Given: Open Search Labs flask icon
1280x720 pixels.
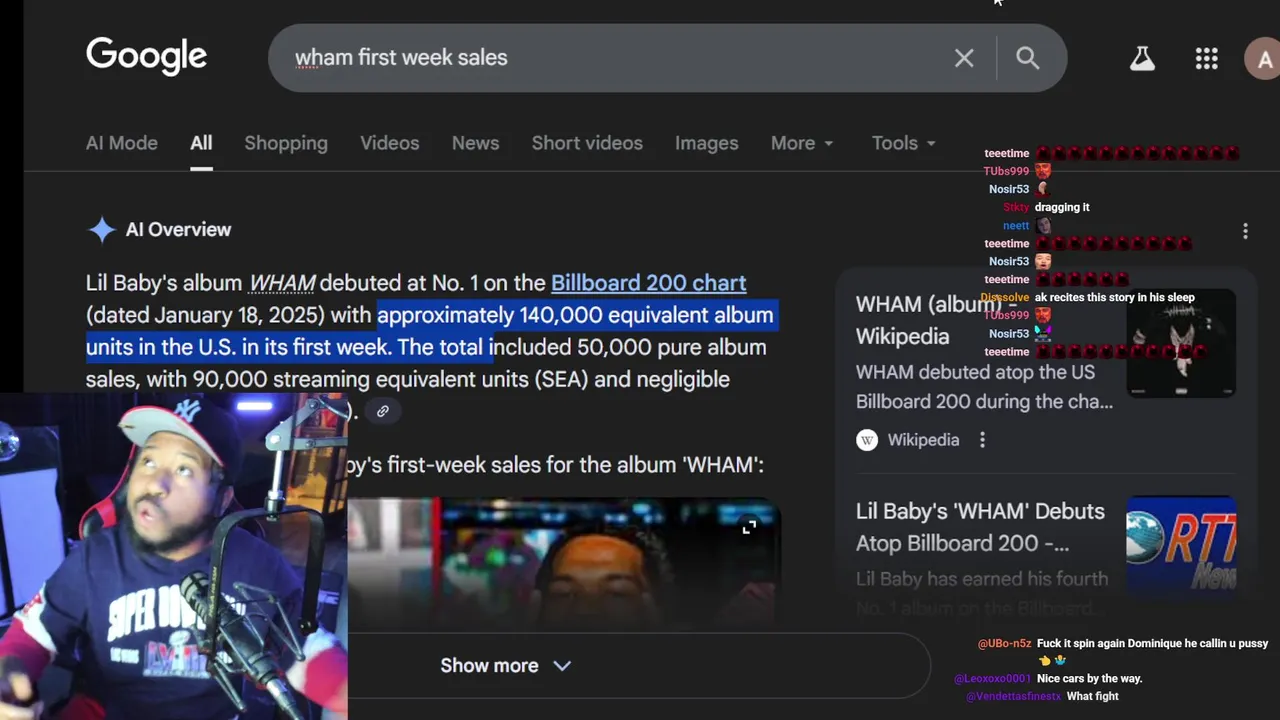Looking at the screenshot, I should [x=1142, y=58].
